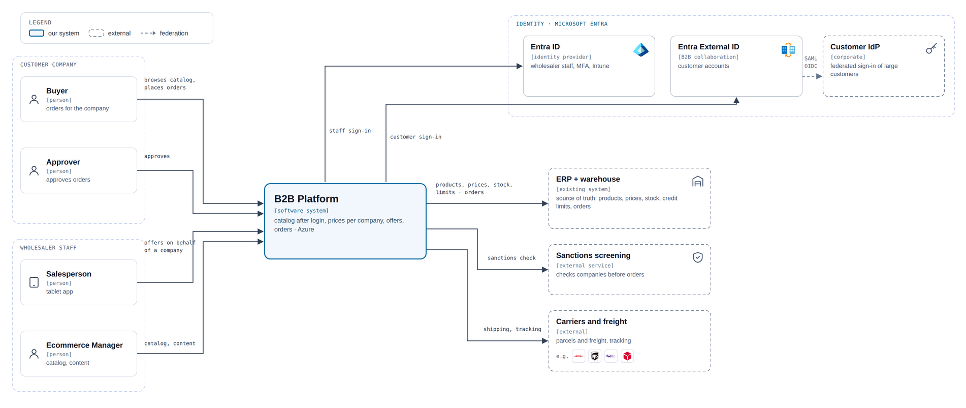Viewport: 966px width, 408px height.
Task: Select the 'Carriers and freight' node title
Action: (x=591, y=322)
